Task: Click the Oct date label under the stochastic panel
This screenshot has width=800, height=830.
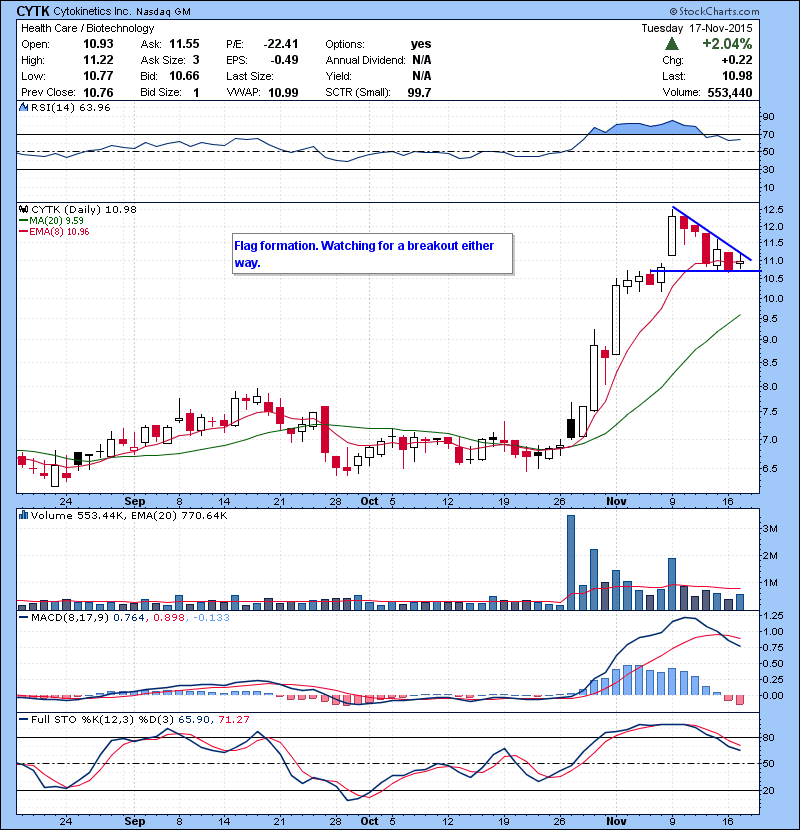Action: coord(369,821)
